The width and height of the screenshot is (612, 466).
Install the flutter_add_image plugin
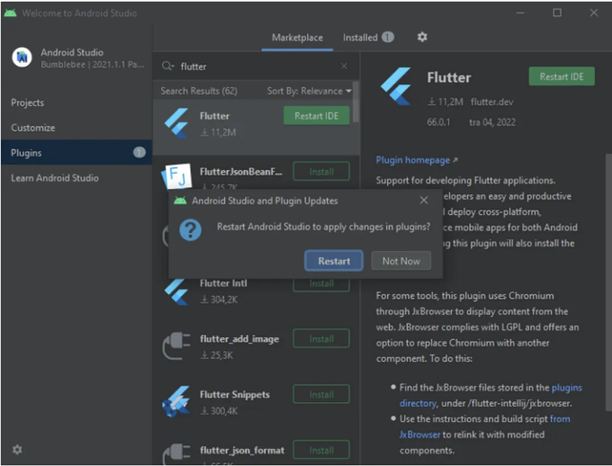click(321, 339)
